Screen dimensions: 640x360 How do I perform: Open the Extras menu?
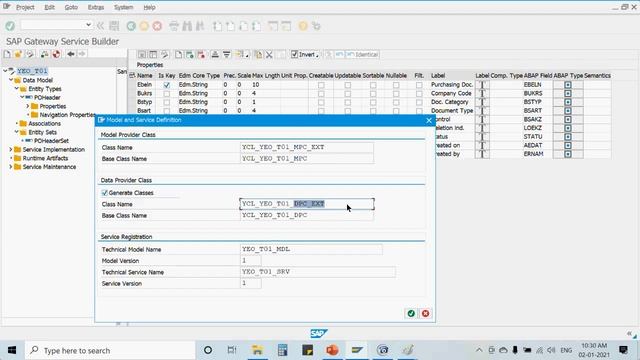(x=96, y=7)
